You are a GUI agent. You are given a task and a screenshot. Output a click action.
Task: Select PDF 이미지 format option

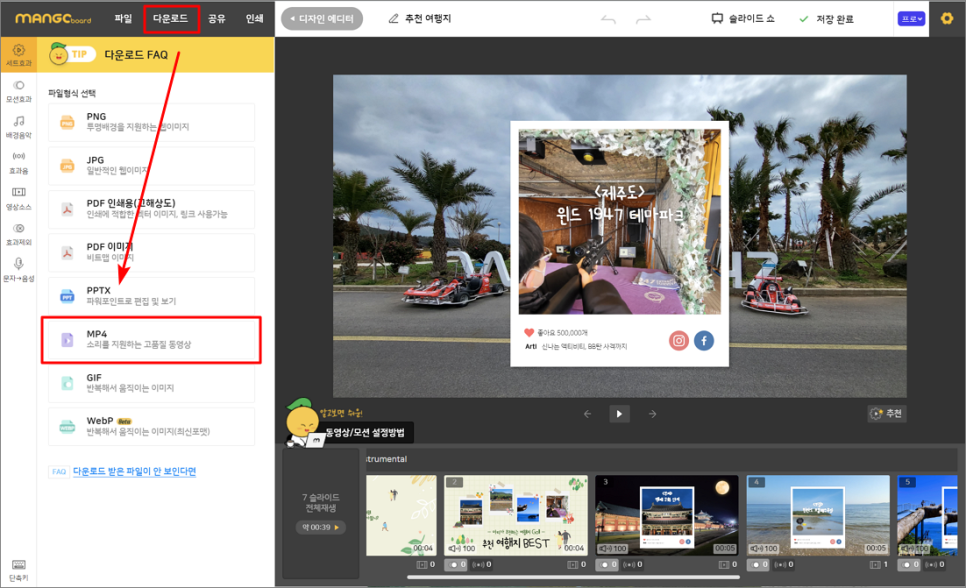tap(152, 253)
